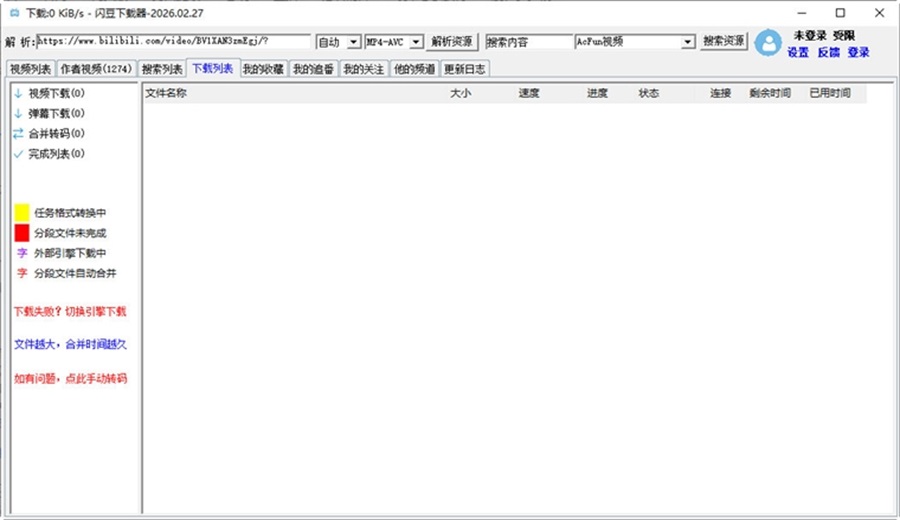Image resolution: width=900 pixels, height=520 pixels.
Task: Click the yellow 任务格式转换中 color swatch
Action: 22,212
